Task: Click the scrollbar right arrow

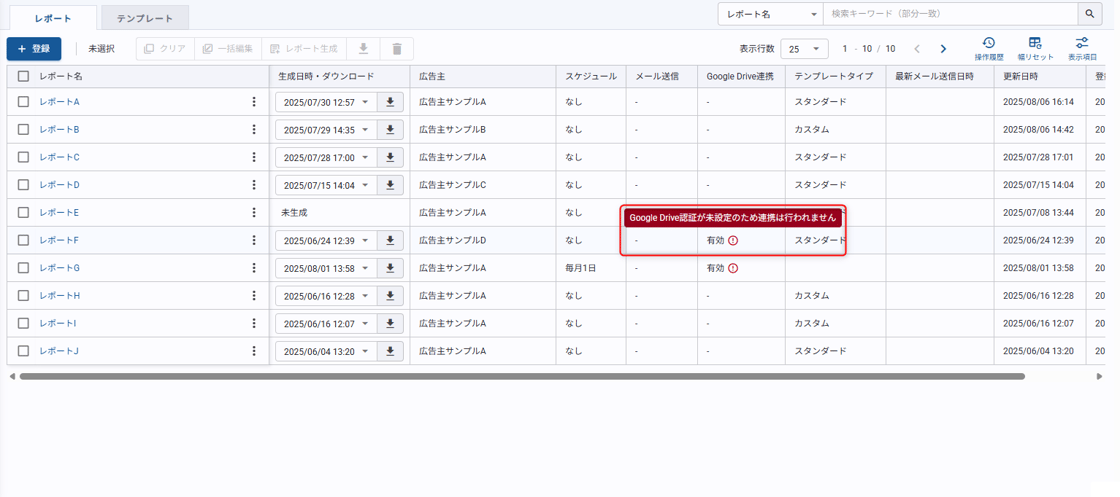Action: pos(1100,376)
